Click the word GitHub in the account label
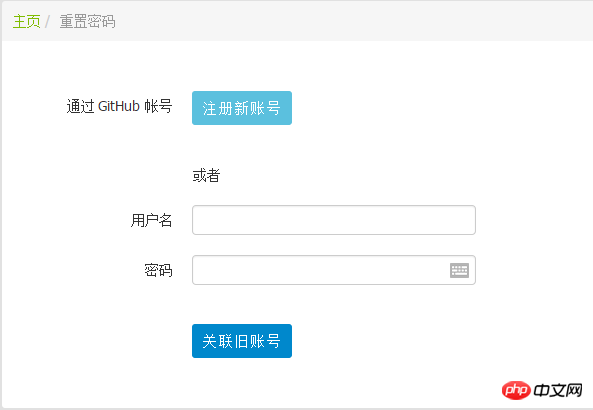The width and height of the screenshot is (593, 410). click(119, 106)
